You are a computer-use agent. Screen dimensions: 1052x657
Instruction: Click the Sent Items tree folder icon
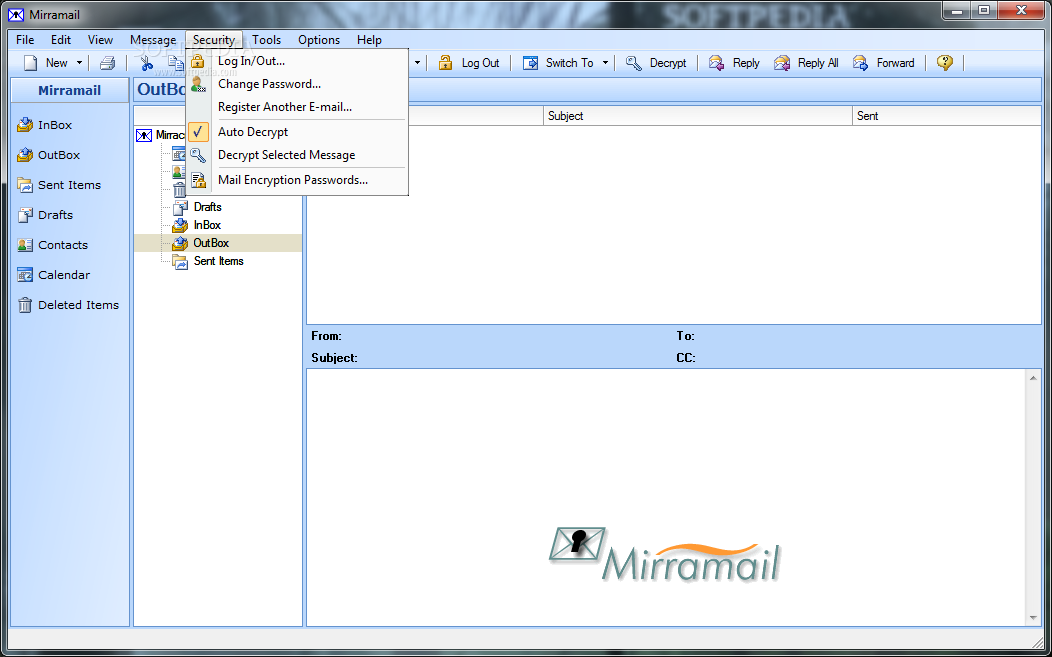(180, 262)
